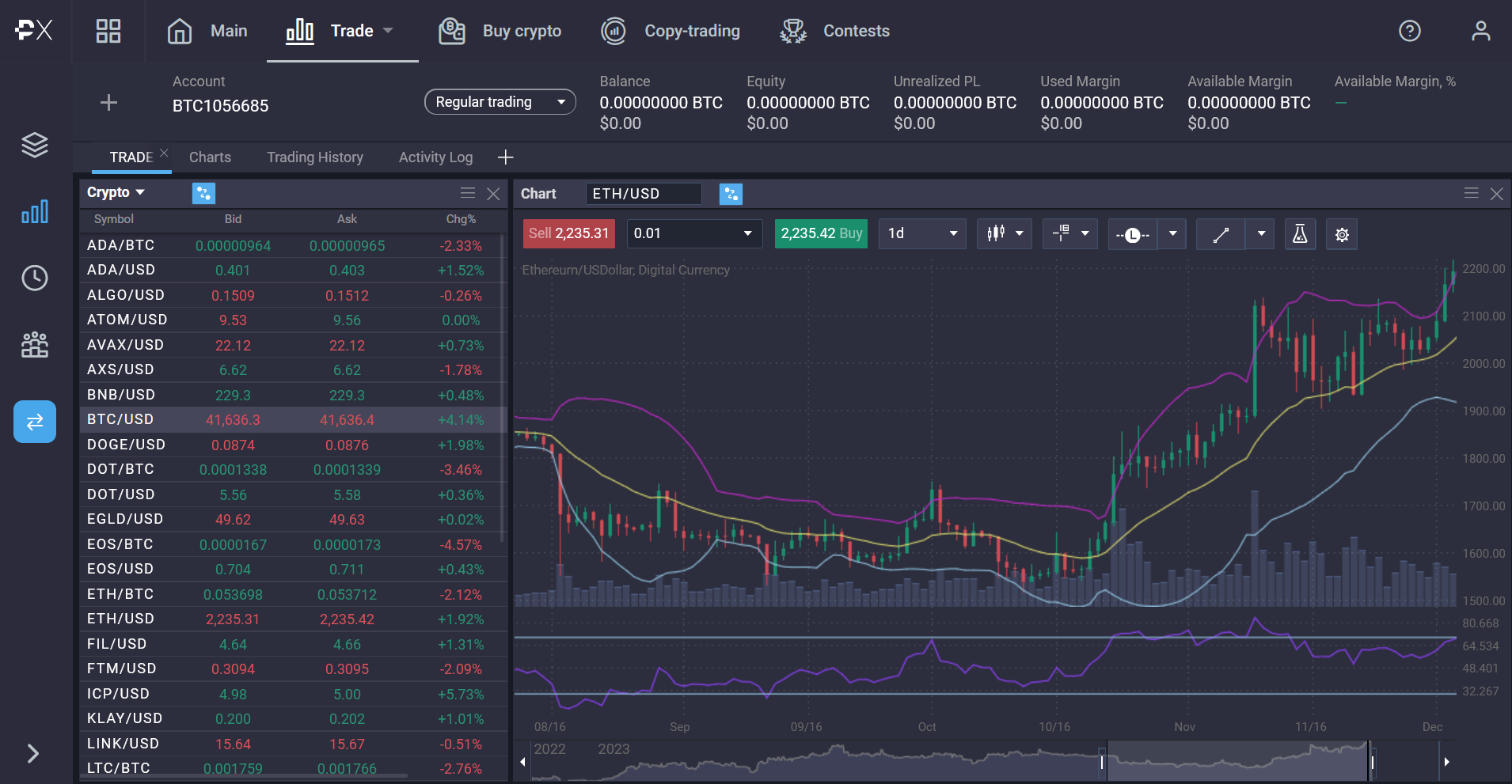Click the link icon beside ETH/USD symbol
1512x784 pixels.
731,194
